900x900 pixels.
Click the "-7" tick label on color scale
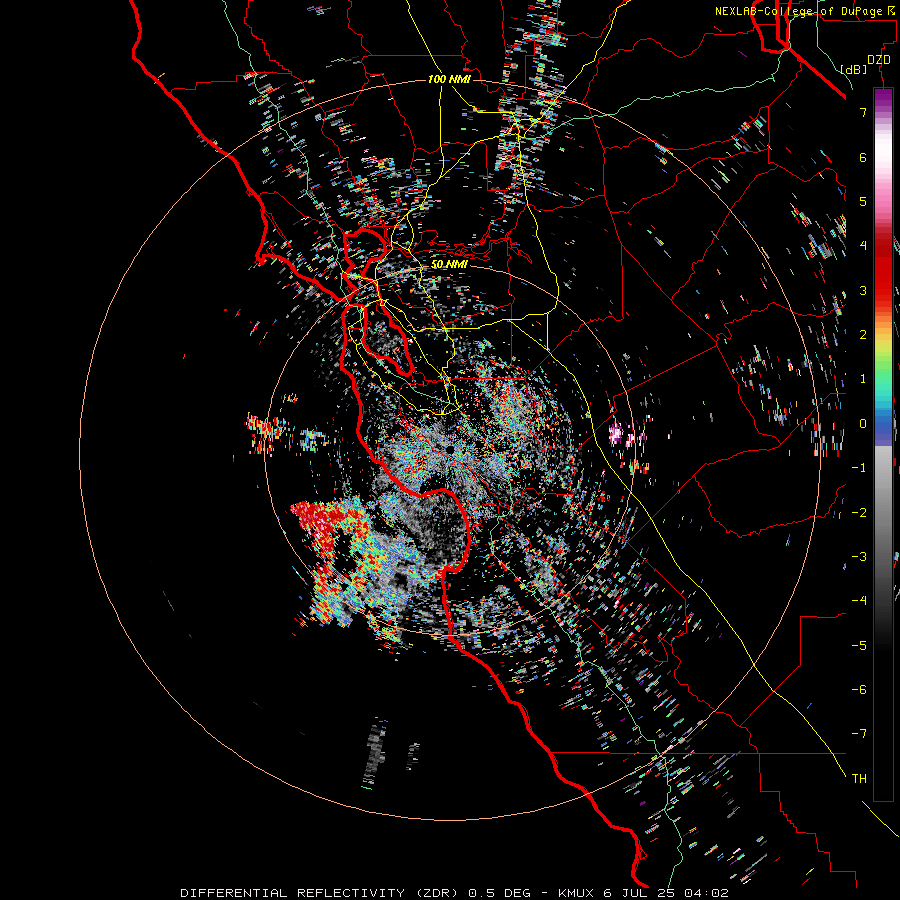coord(859,734)
